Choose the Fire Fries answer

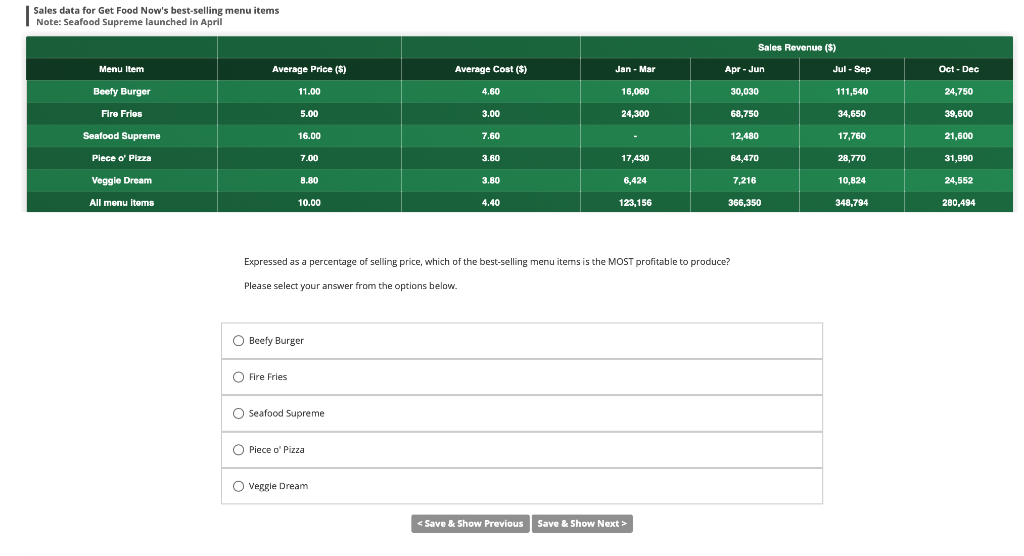(239, 377)
